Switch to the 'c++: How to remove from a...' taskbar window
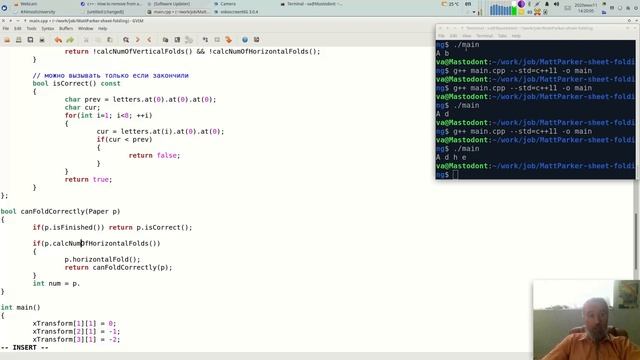Image resolution: width=640 pixels, height=360 pixels. 112,4
